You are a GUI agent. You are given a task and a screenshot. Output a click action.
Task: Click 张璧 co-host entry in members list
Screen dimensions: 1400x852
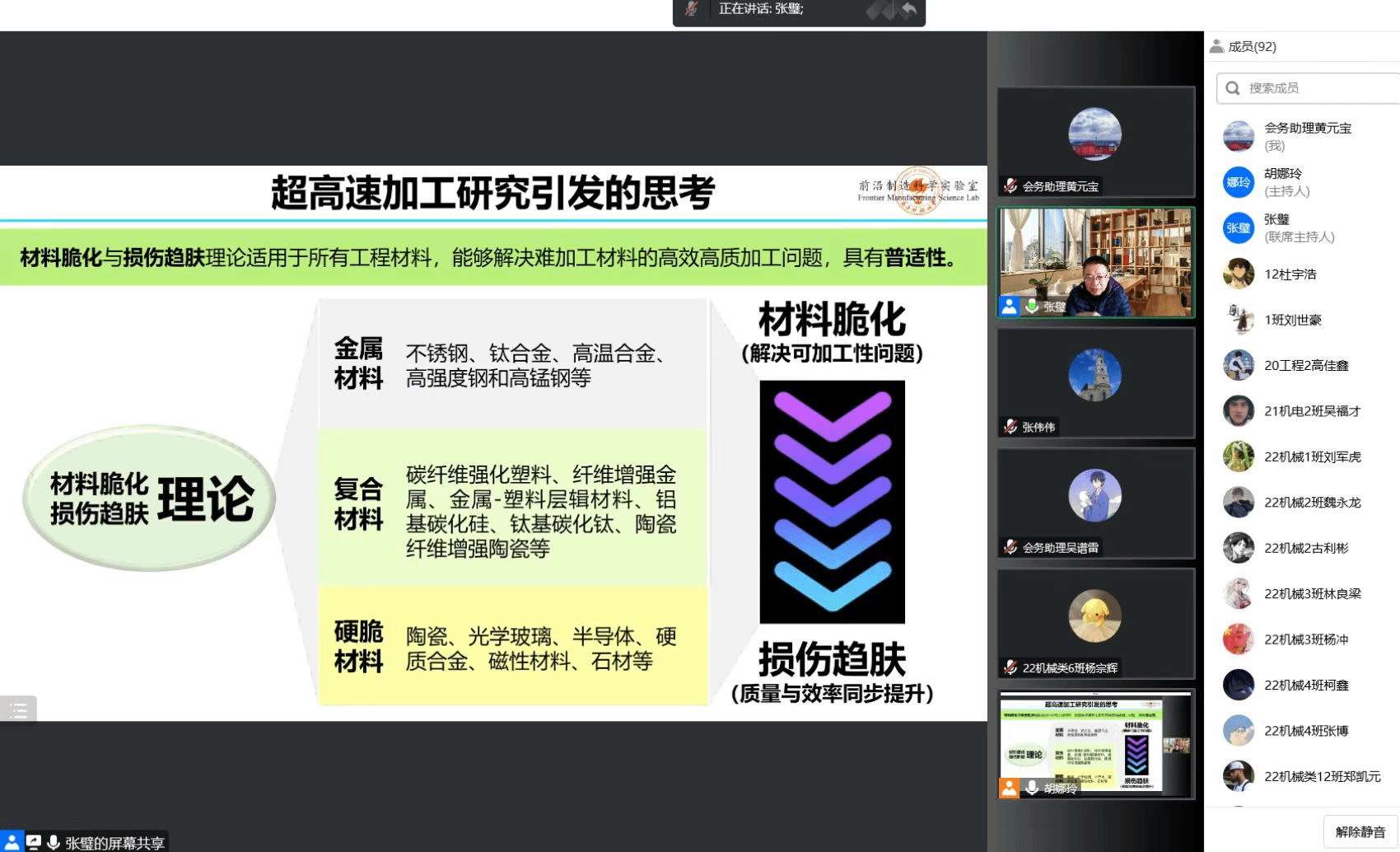(x=1298, y=227)
